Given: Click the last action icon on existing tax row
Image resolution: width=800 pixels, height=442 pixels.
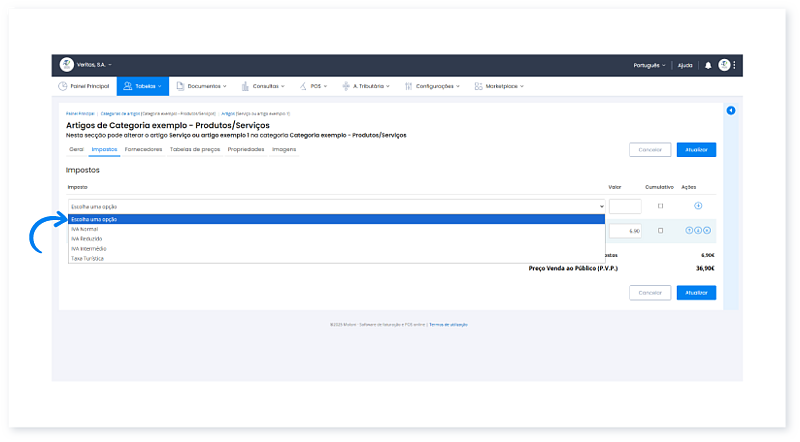Looking at the screenshot, I should tap(708, 231).
